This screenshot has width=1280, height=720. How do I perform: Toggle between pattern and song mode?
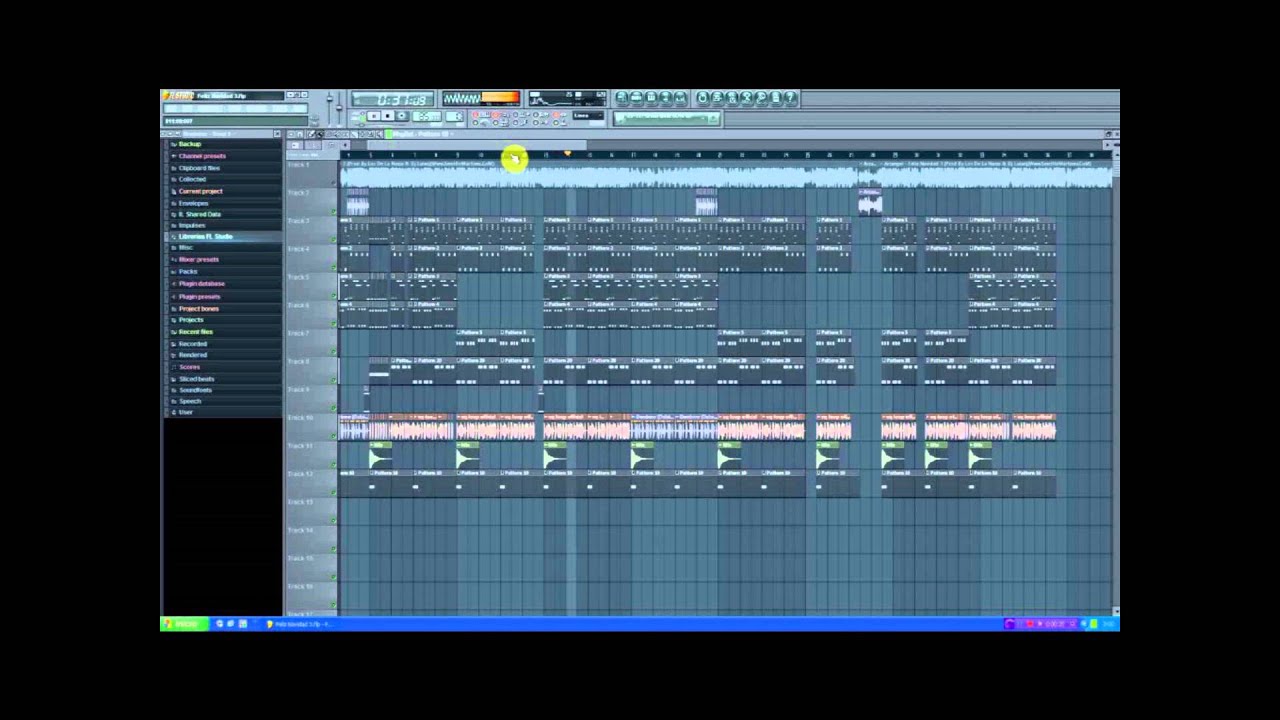click(361, 118)
